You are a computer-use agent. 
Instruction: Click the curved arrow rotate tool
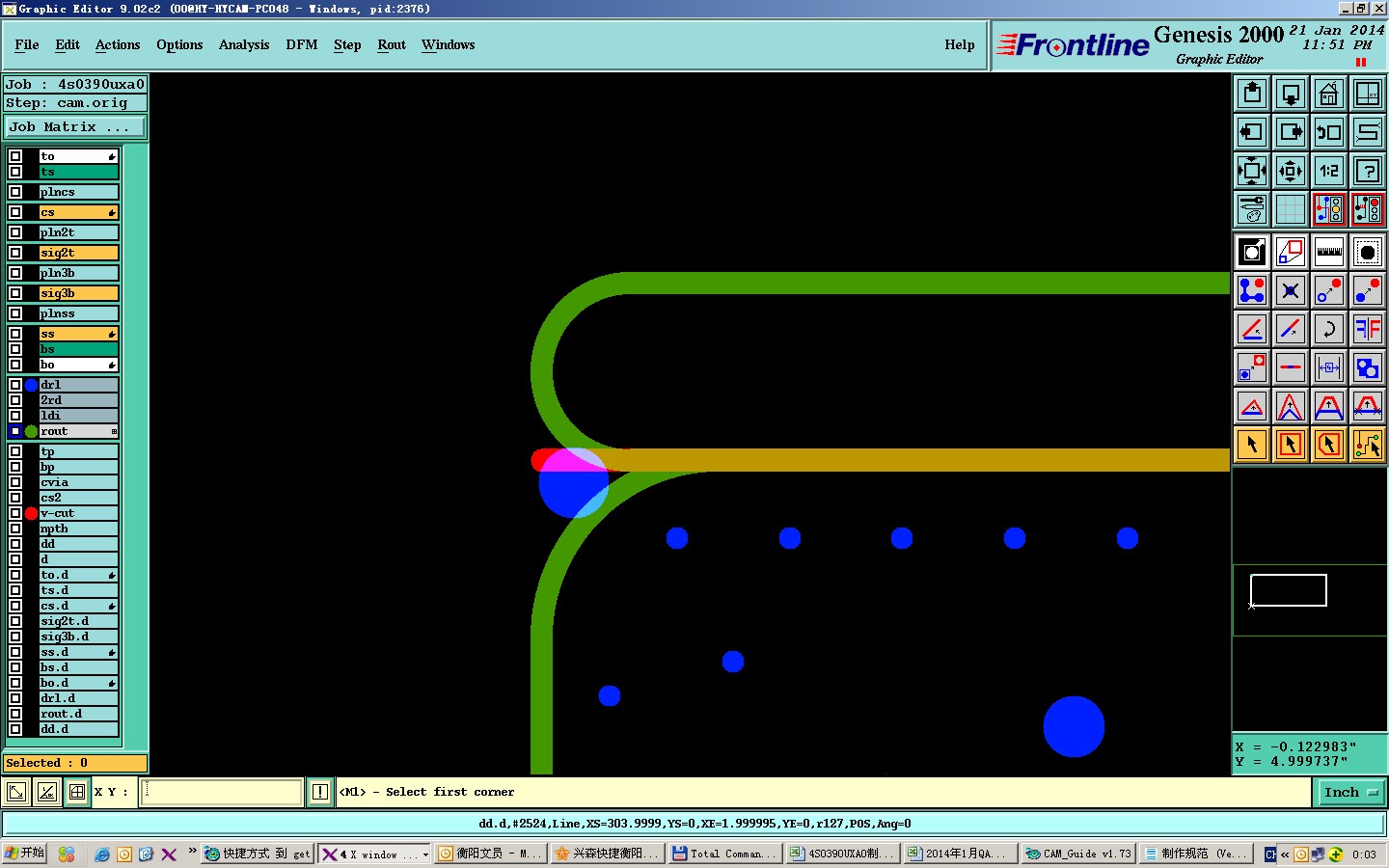[1329, 329]
